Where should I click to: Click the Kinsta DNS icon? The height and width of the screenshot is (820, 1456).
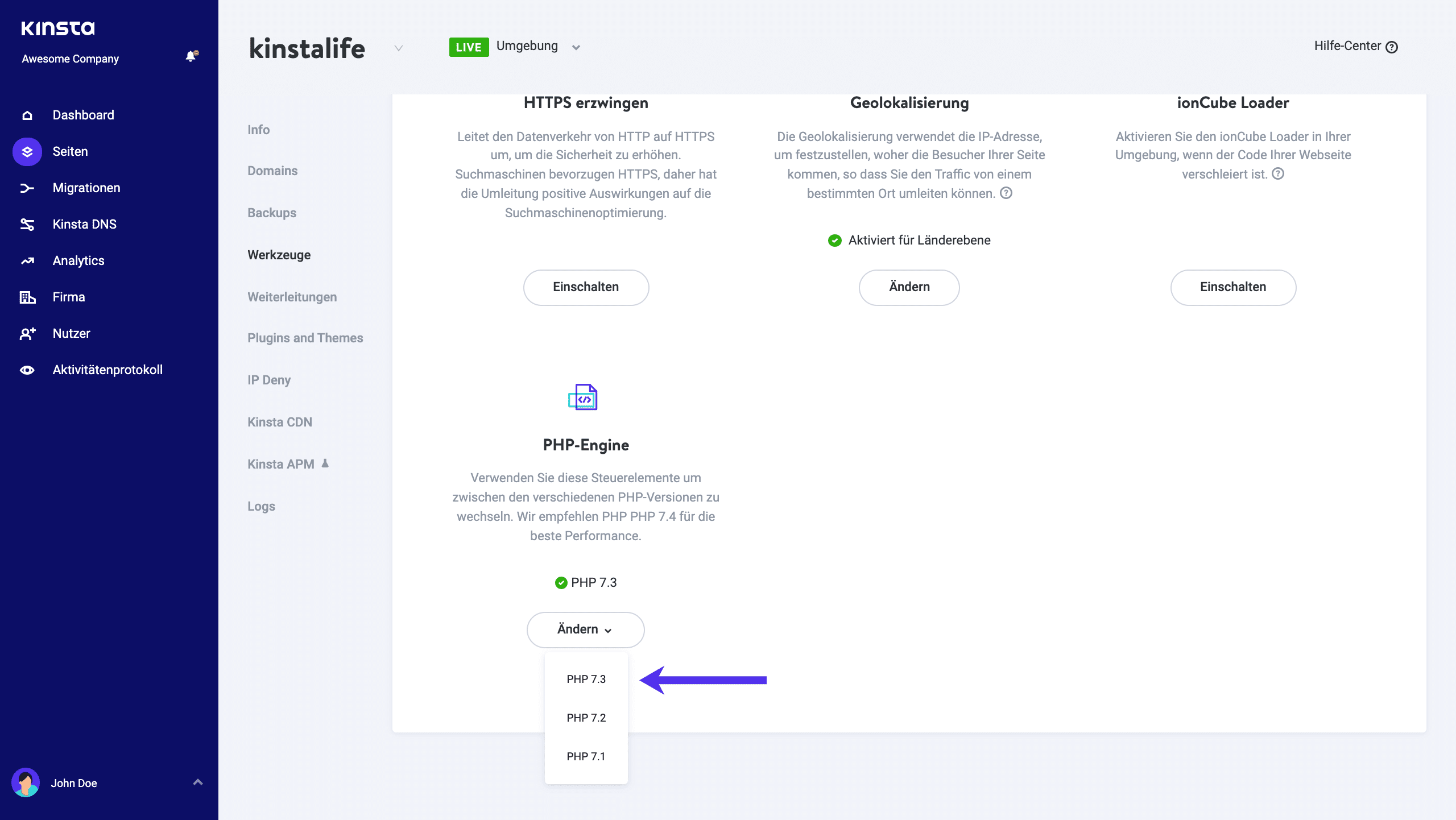click(x=27, y=224)
